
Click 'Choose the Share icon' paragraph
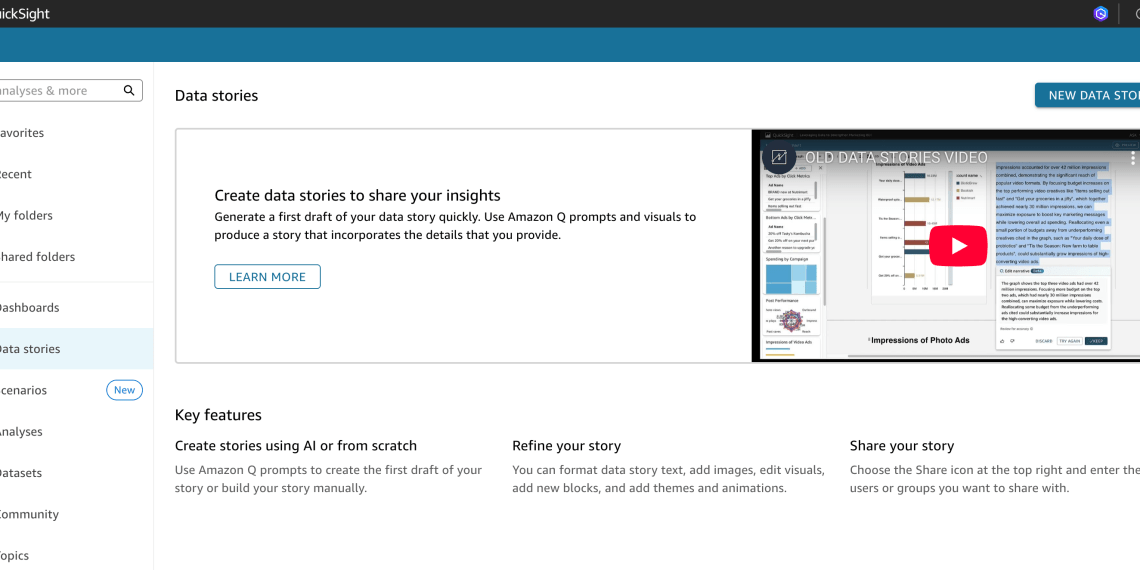pos(995,479)
